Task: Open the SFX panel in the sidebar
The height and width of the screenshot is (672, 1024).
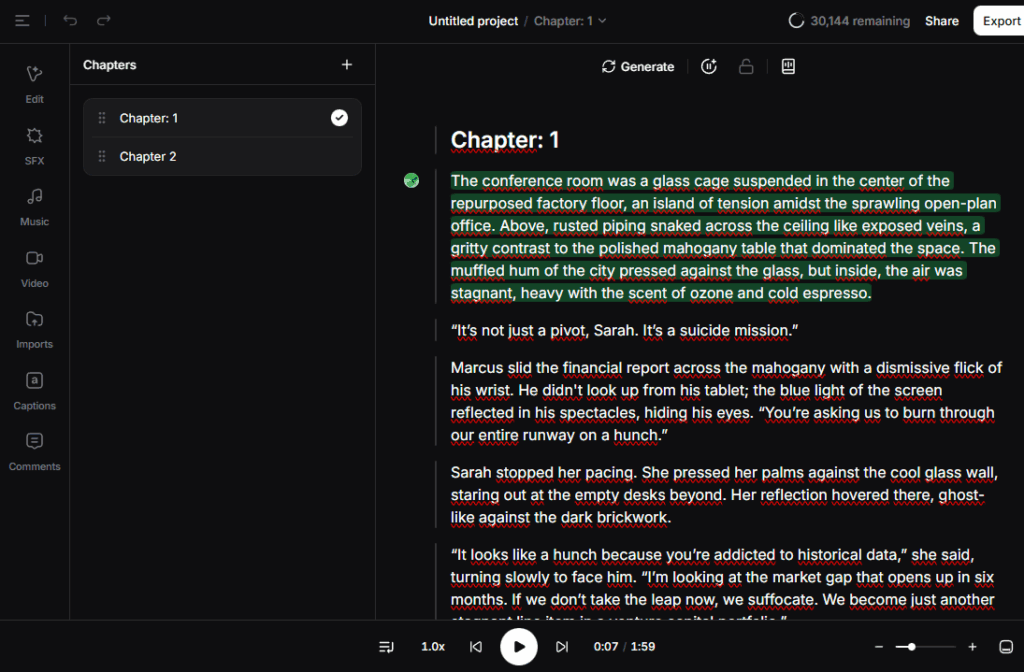Action: 33,147
